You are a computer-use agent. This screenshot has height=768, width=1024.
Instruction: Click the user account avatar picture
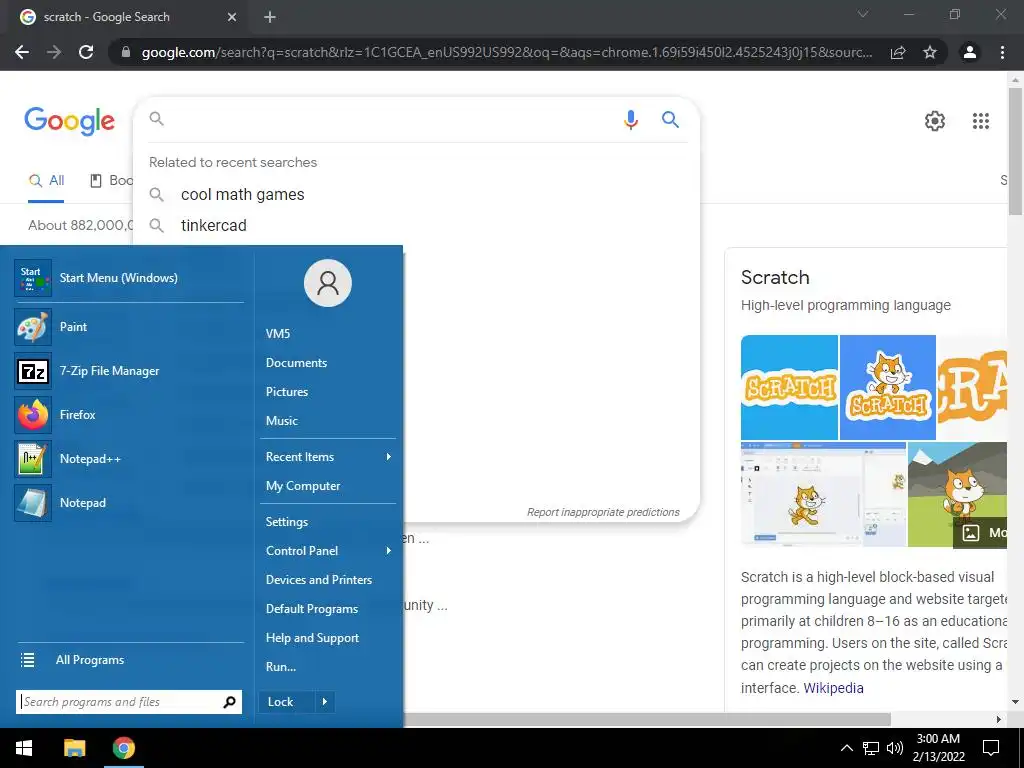click(328, 283)
